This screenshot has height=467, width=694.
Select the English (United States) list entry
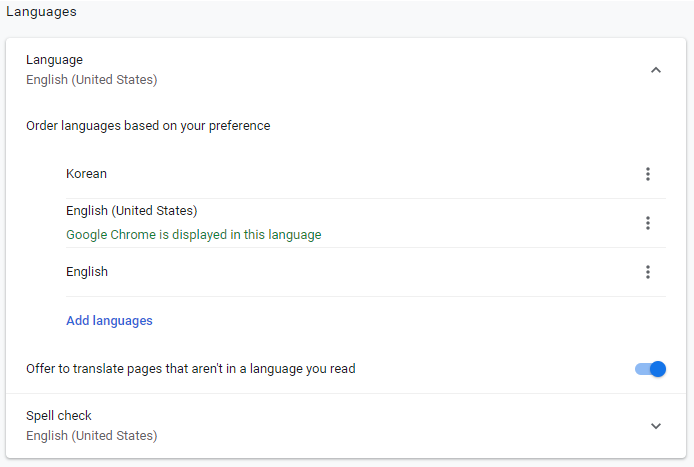click(131, 211)
